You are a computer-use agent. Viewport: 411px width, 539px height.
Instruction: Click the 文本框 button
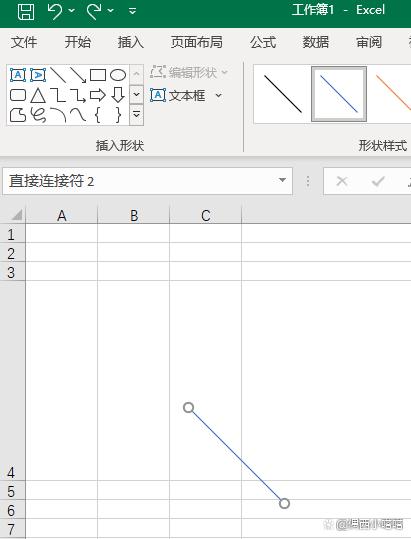[x=178, y=95]
